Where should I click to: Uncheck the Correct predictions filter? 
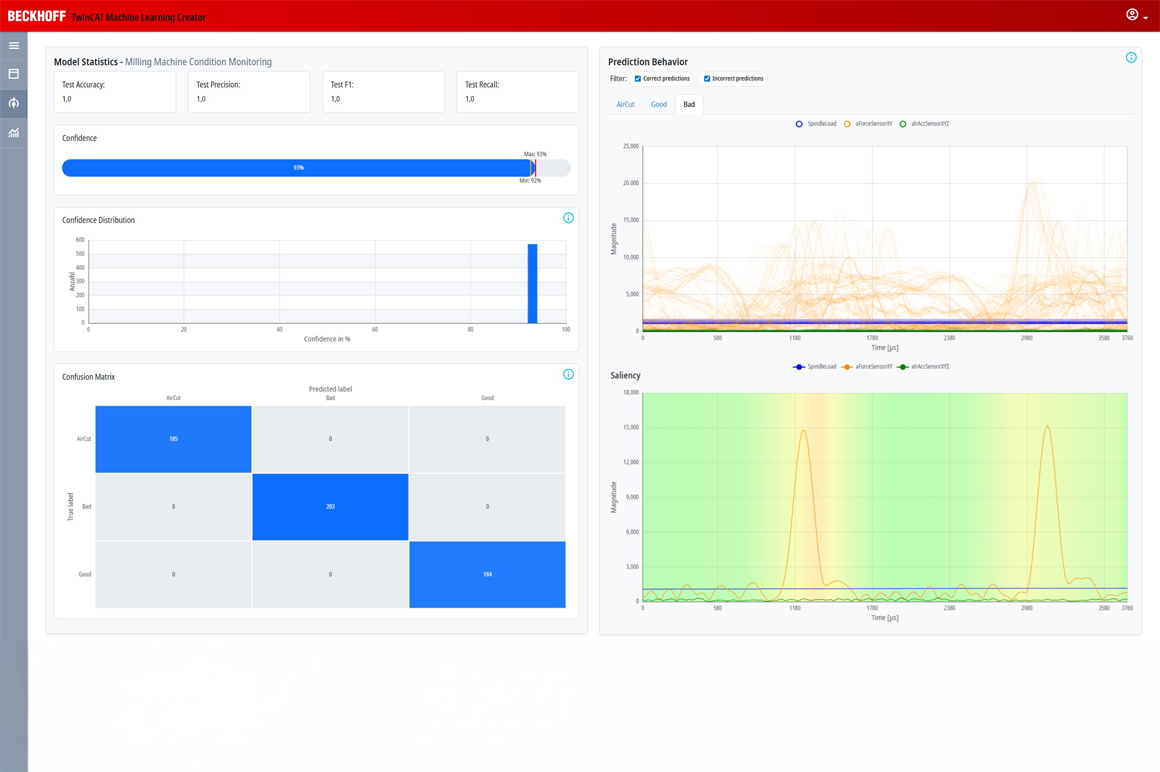[x=638, y=79]
